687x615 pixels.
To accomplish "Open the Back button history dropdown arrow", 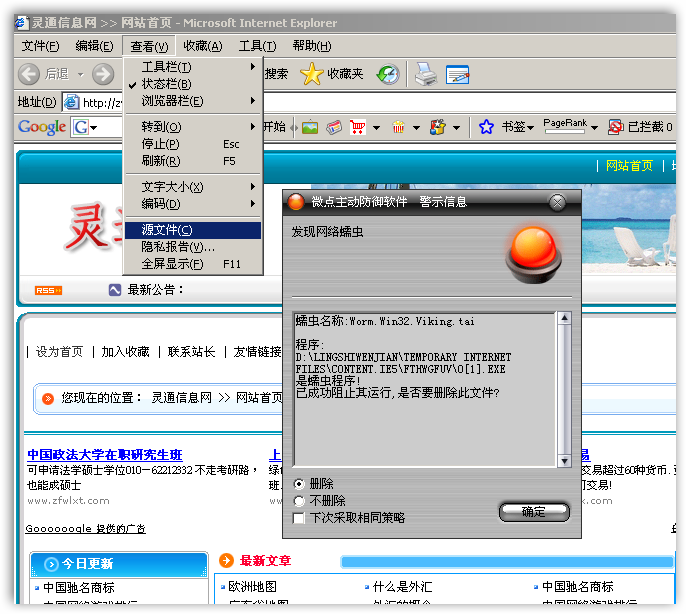I will 81,74.
